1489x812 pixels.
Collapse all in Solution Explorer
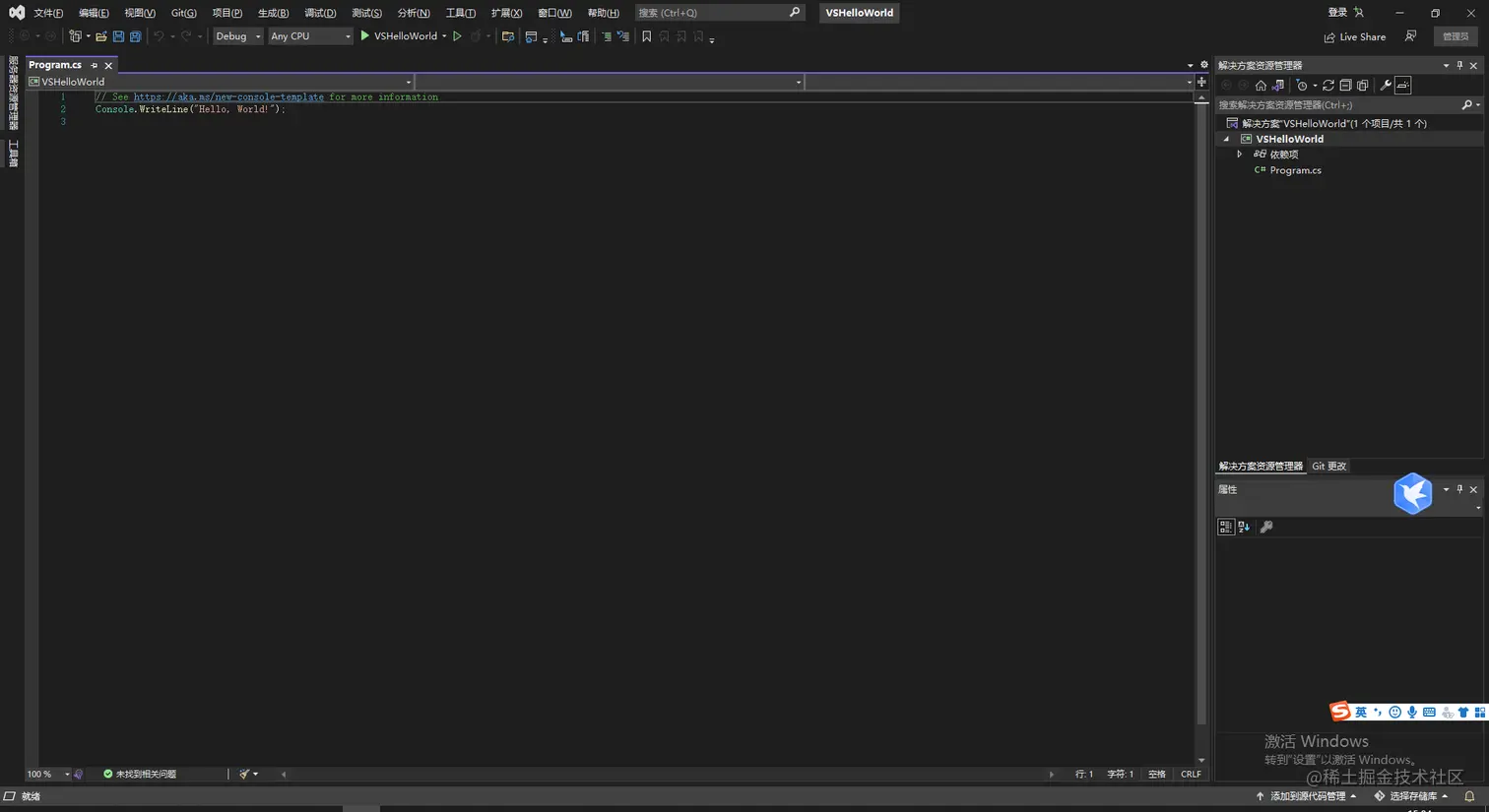[1345, 86]
